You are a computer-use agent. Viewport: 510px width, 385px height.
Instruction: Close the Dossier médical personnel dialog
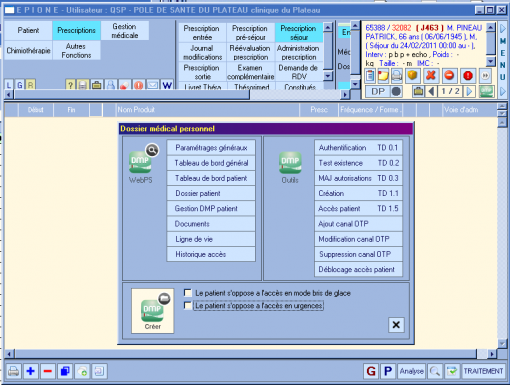pos(396,325)
